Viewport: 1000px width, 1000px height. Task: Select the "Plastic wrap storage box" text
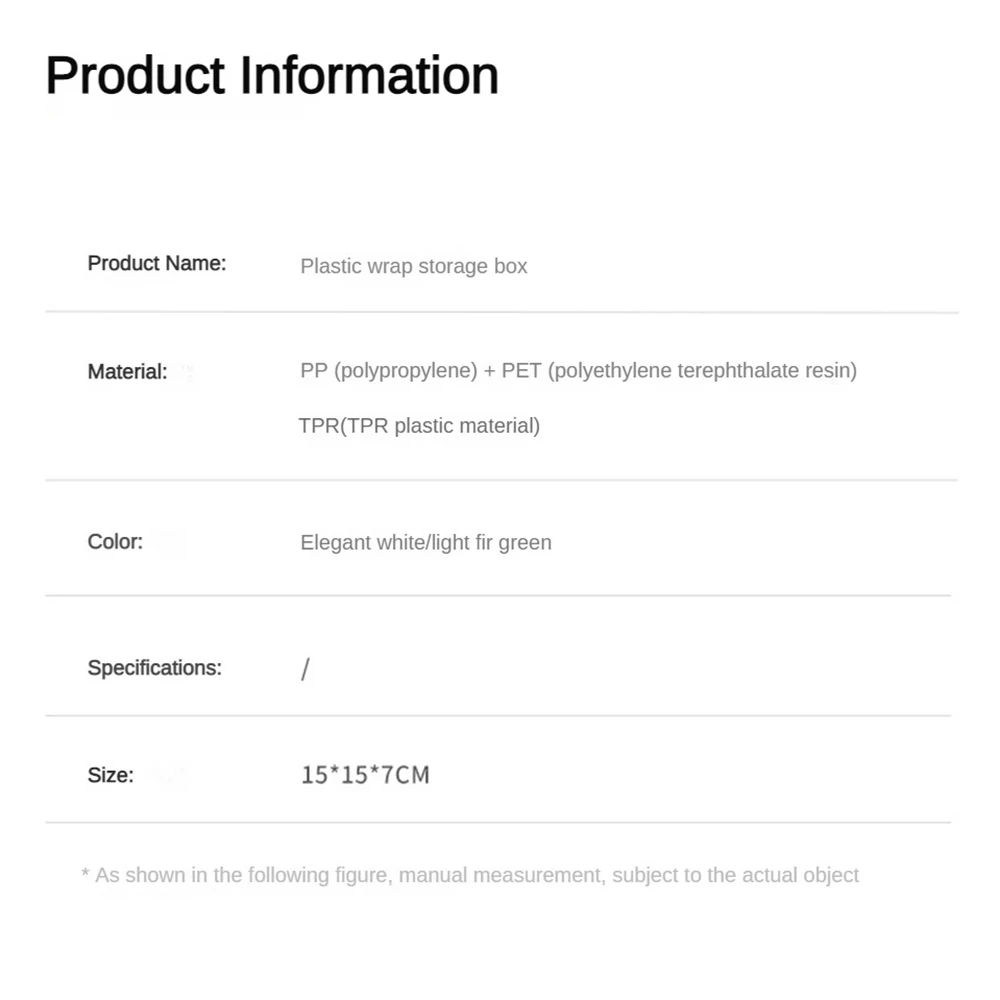pyautogui.click(x=413, y=266)
